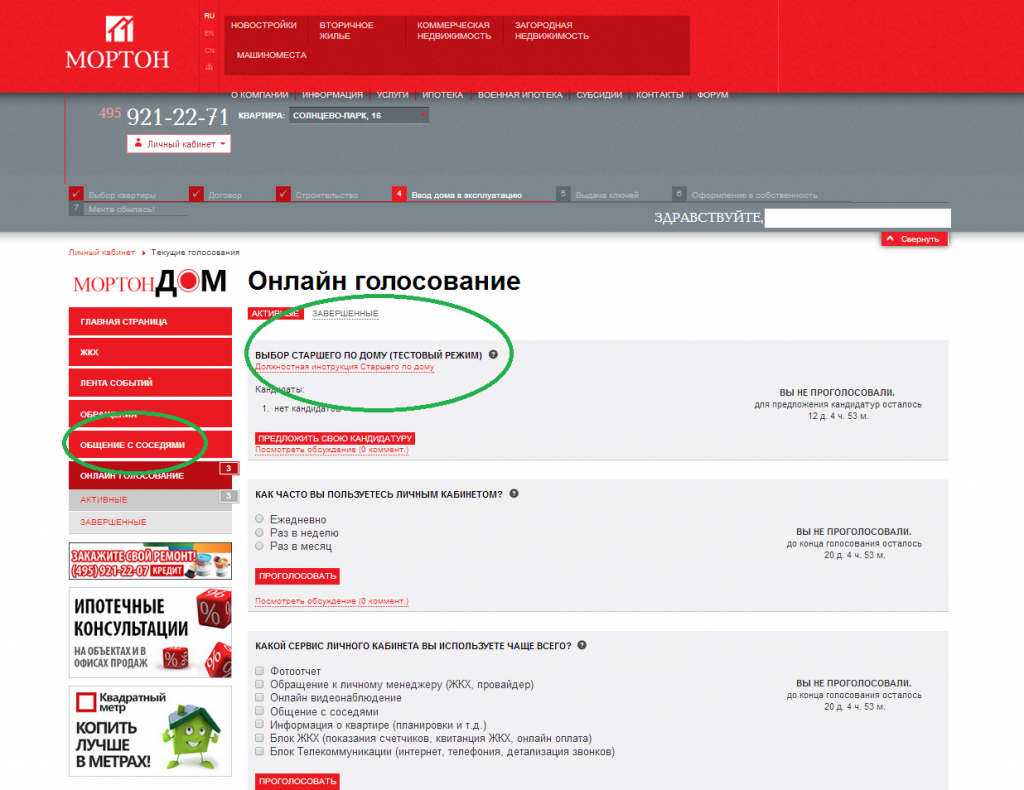
Task: Open the Военная ипотека menu item
Action: point(520,95)
